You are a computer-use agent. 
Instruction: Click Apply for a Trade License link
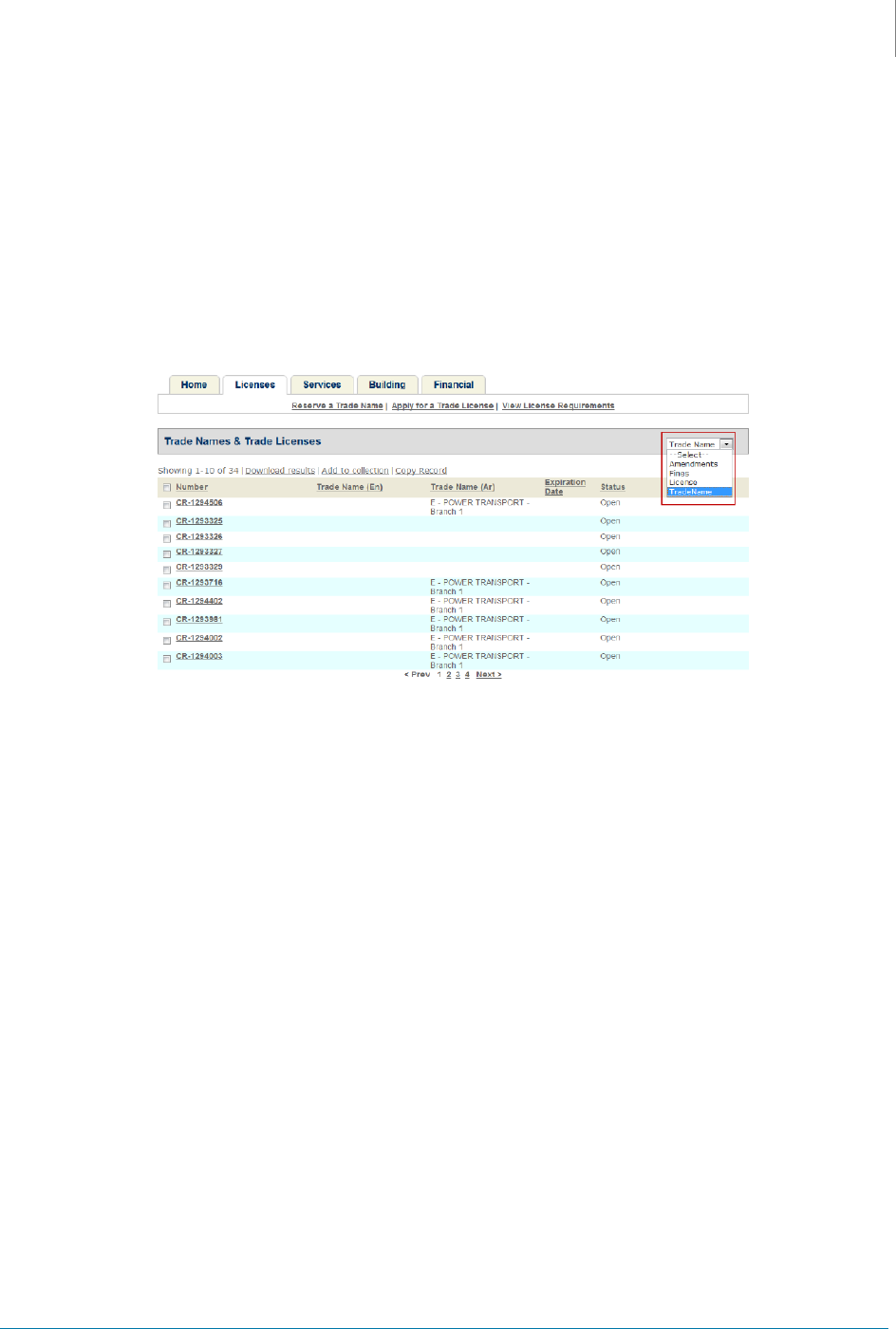pyautogui.click(x=442, y=405)
